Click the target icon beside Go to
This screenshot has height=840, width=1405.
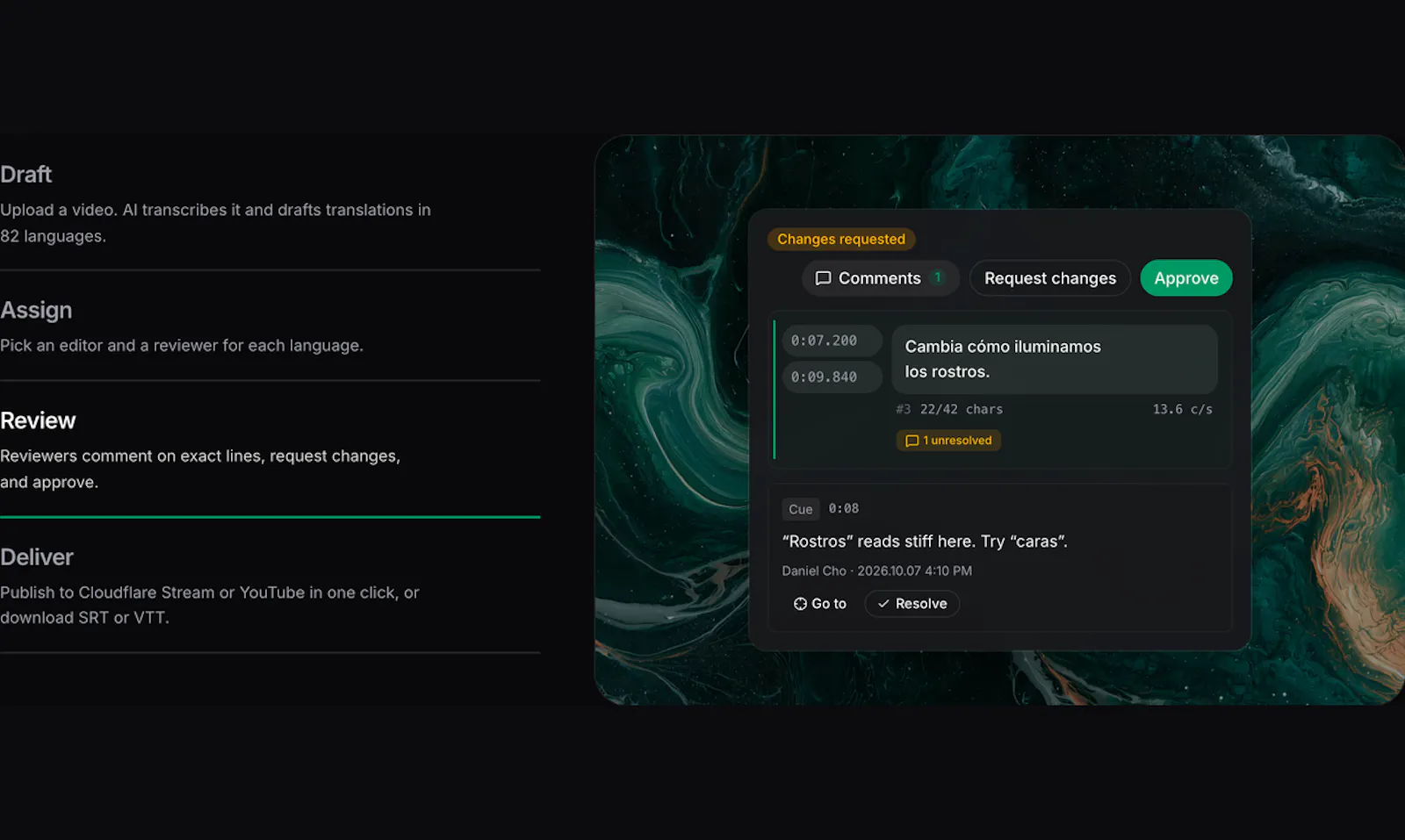pos(800,604)
